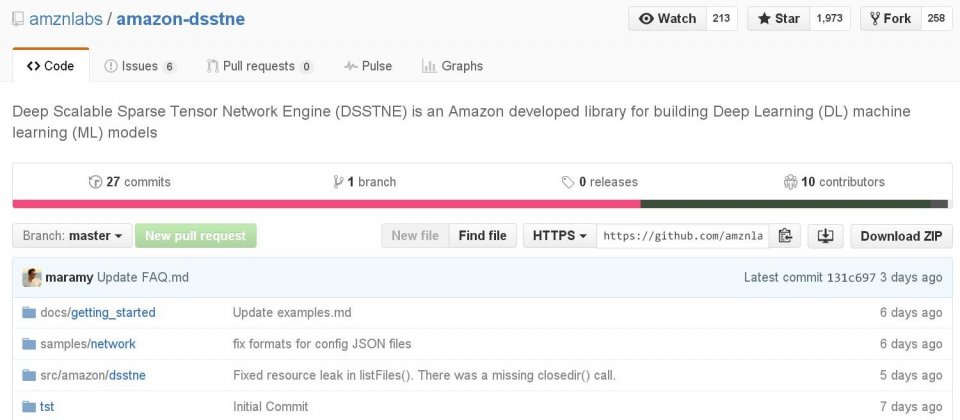Open the HTTPS protocol dropdown
The width and height of the screenshot is (960, 420).
point(560,236)
